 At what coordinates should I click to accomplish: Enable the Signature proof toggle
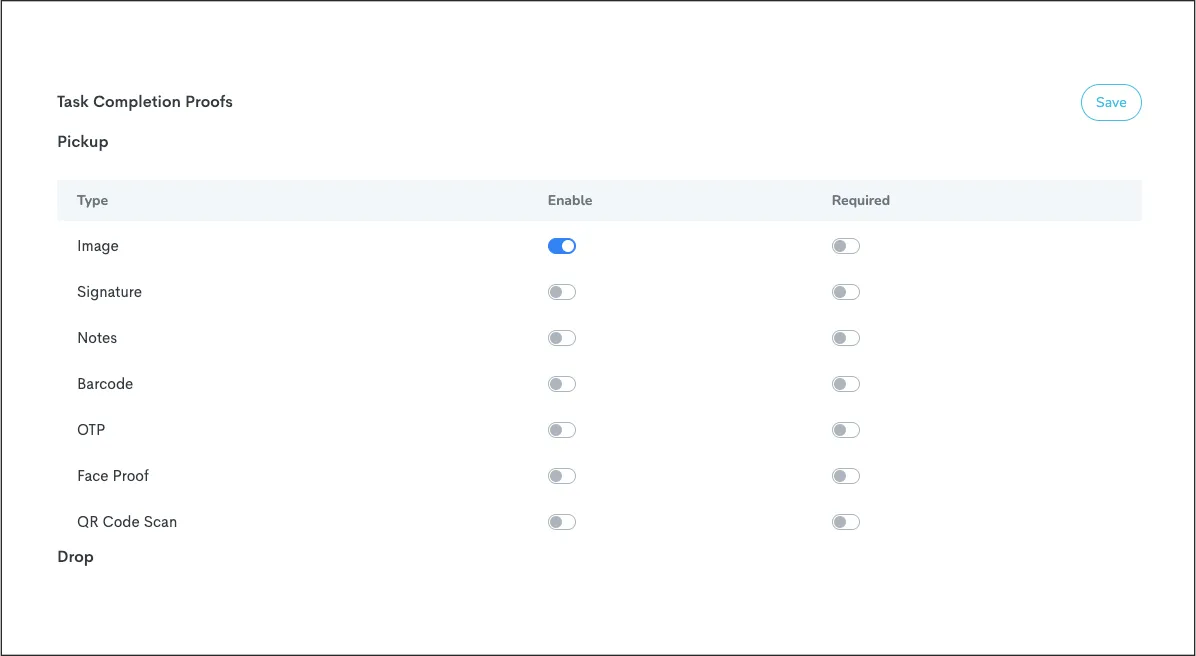(x=561, y=292)
